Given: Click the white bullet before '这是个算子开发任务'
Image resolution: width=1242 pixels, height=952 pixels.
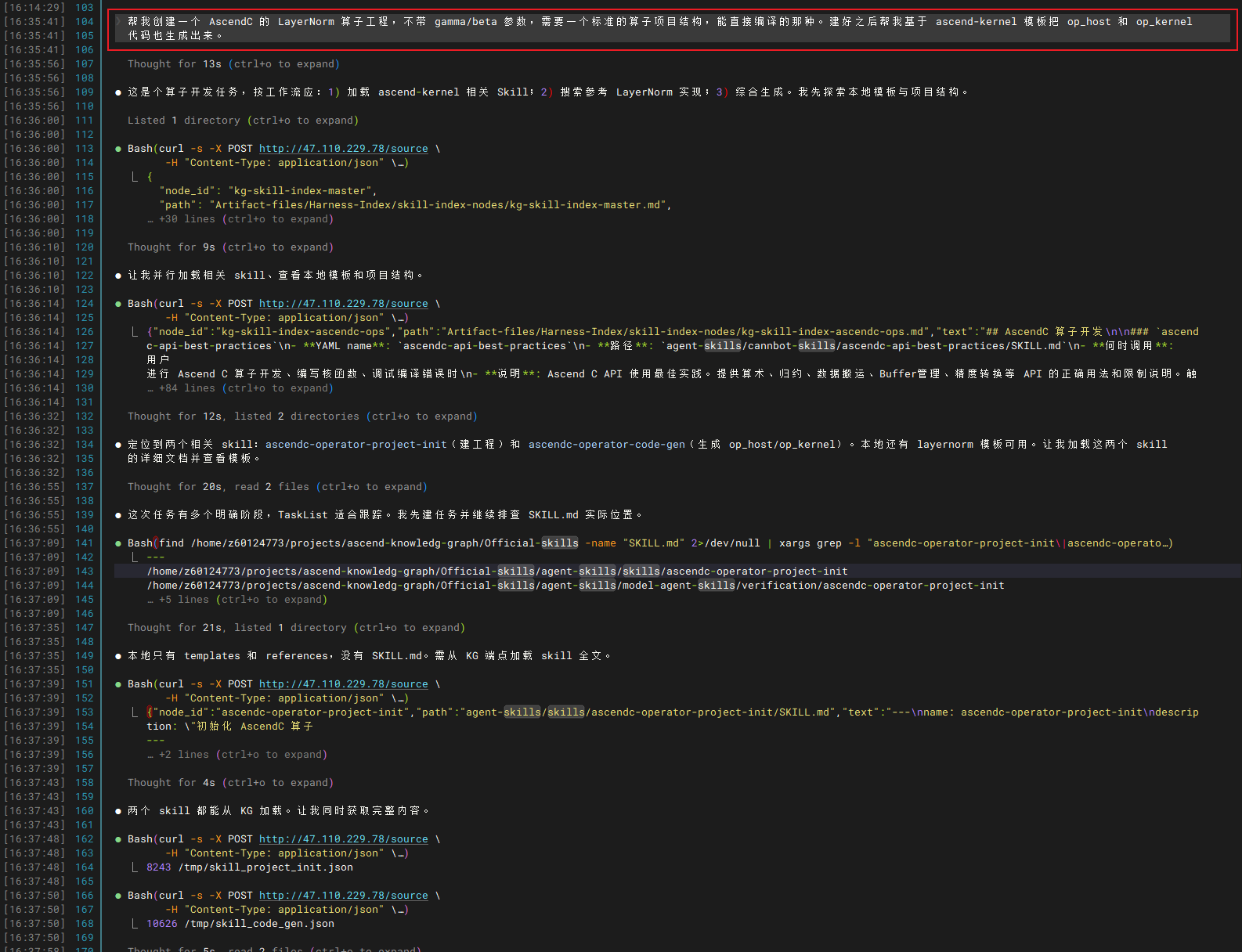Looking at the screenshot, I should (118, 92).
